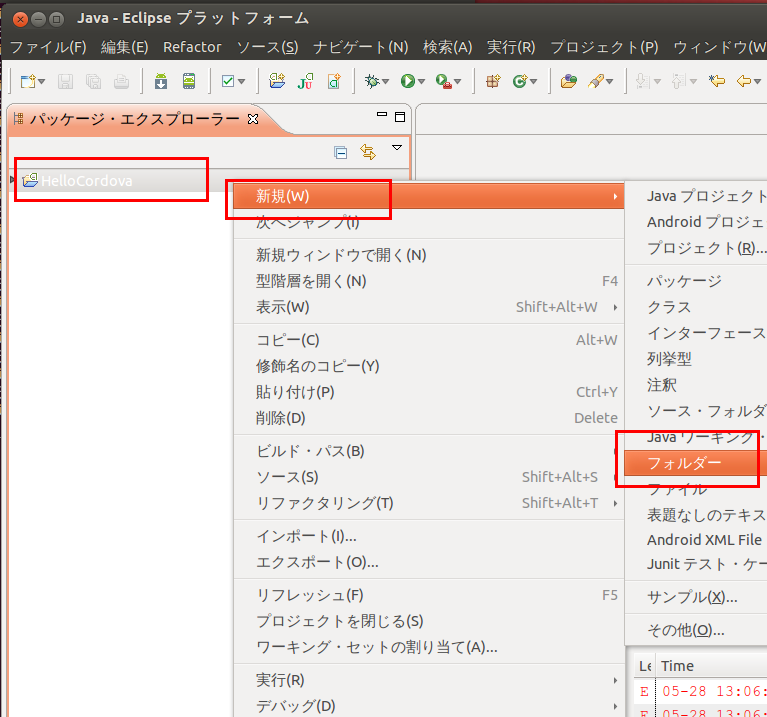The height and width of the screenshot is (717, 767).
Task: Click the green Run button icon
Action: [x=407, y=81]
